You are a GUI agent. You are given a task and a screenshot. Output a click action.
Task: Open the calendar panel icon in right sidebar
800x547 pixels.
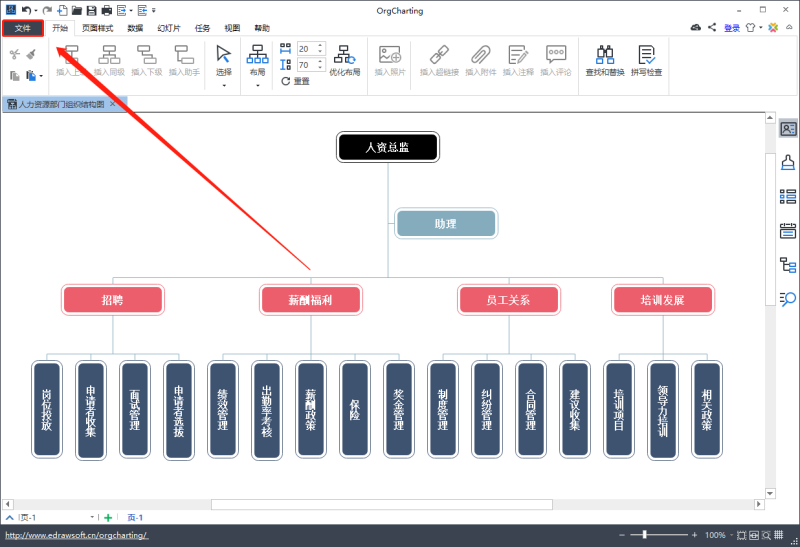788,231
